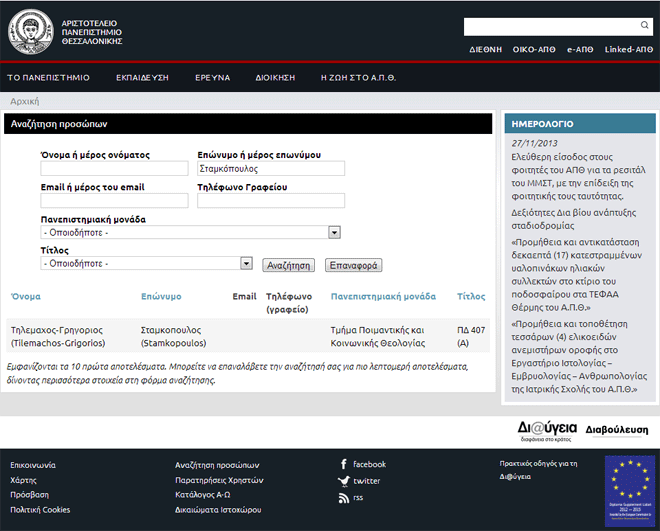Open the ΕΚΠΑΙΔΕΥΣΗ menu
Image resolution: width=660 pixels, height=531 pixels.
(x=142, y=77)
